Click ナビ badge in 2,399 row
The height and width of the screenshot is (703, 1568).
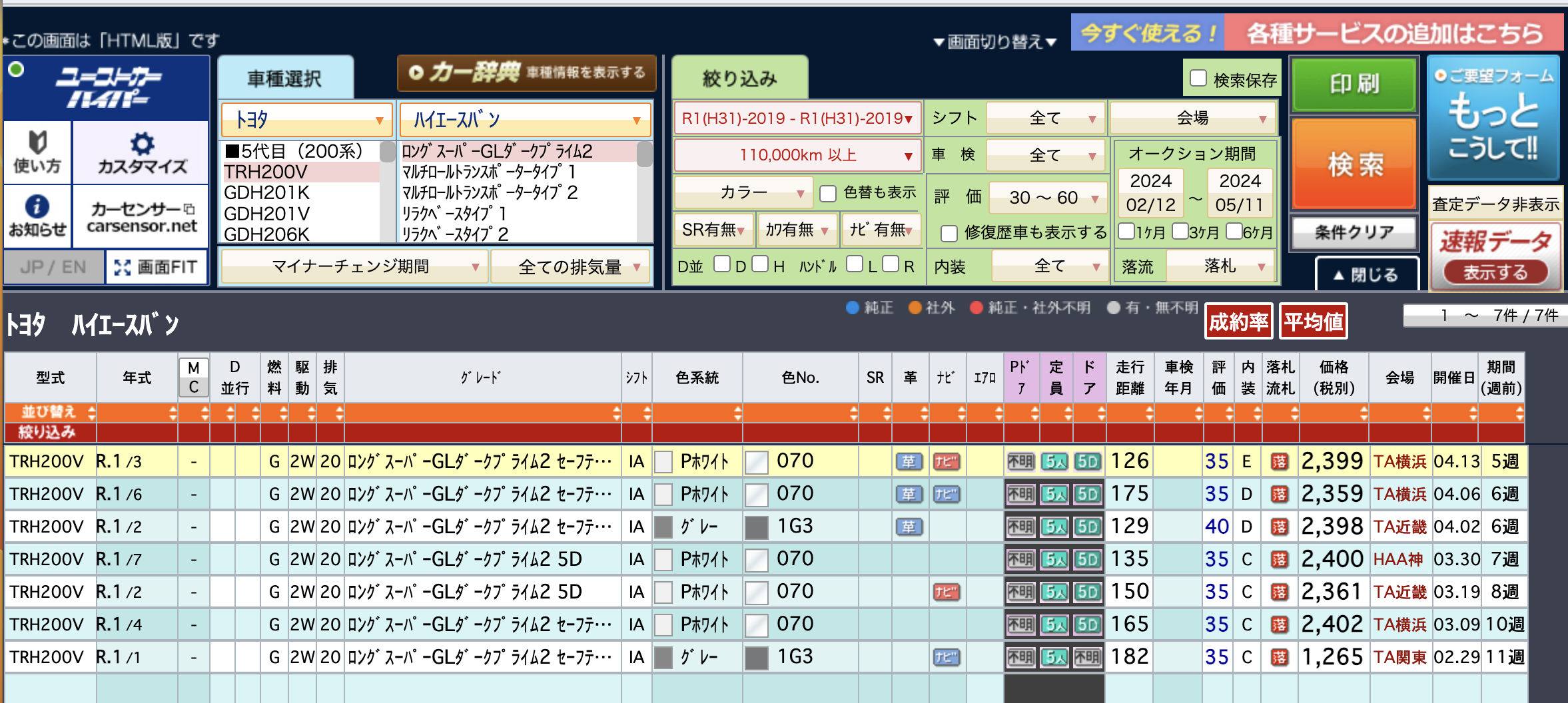(x=947, y=461)
